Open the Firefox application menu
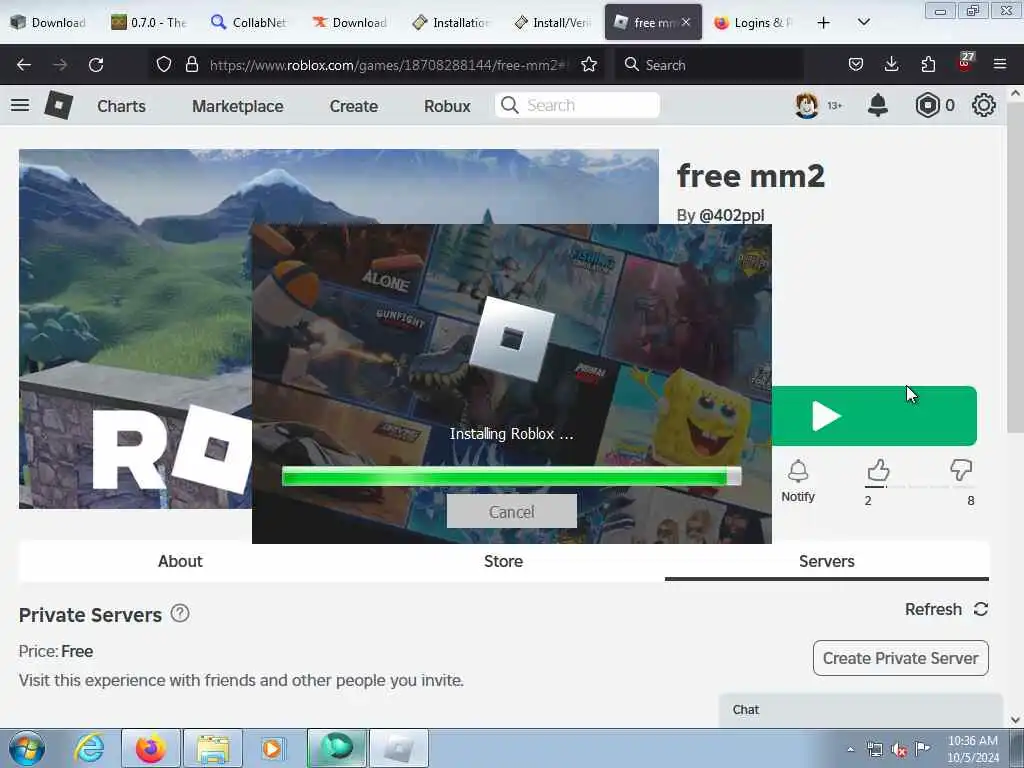This screenshot has height=768, width=1024. (1000, 65)
